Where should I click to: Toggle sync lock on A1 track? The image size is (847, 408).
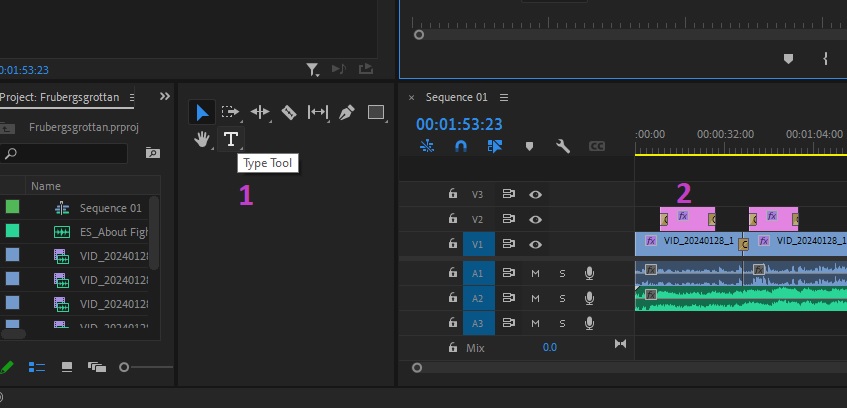(508, 273)
